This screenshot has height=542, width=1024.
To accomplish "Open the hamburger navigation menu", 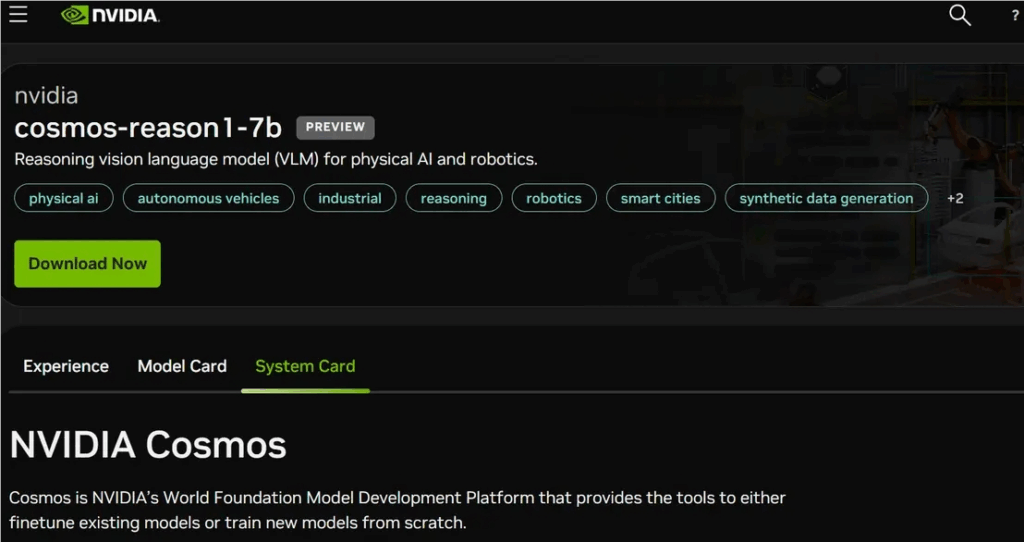I will coord(18,15).
